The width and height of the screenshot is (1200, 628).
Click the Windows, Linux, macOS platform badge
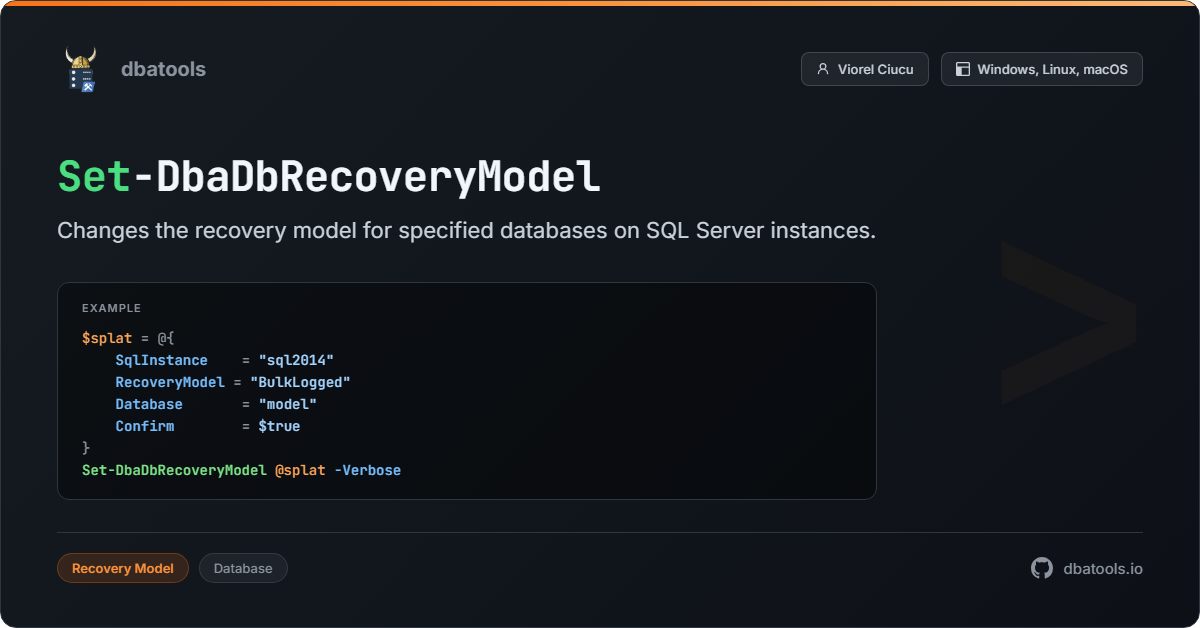(1041, 69)
